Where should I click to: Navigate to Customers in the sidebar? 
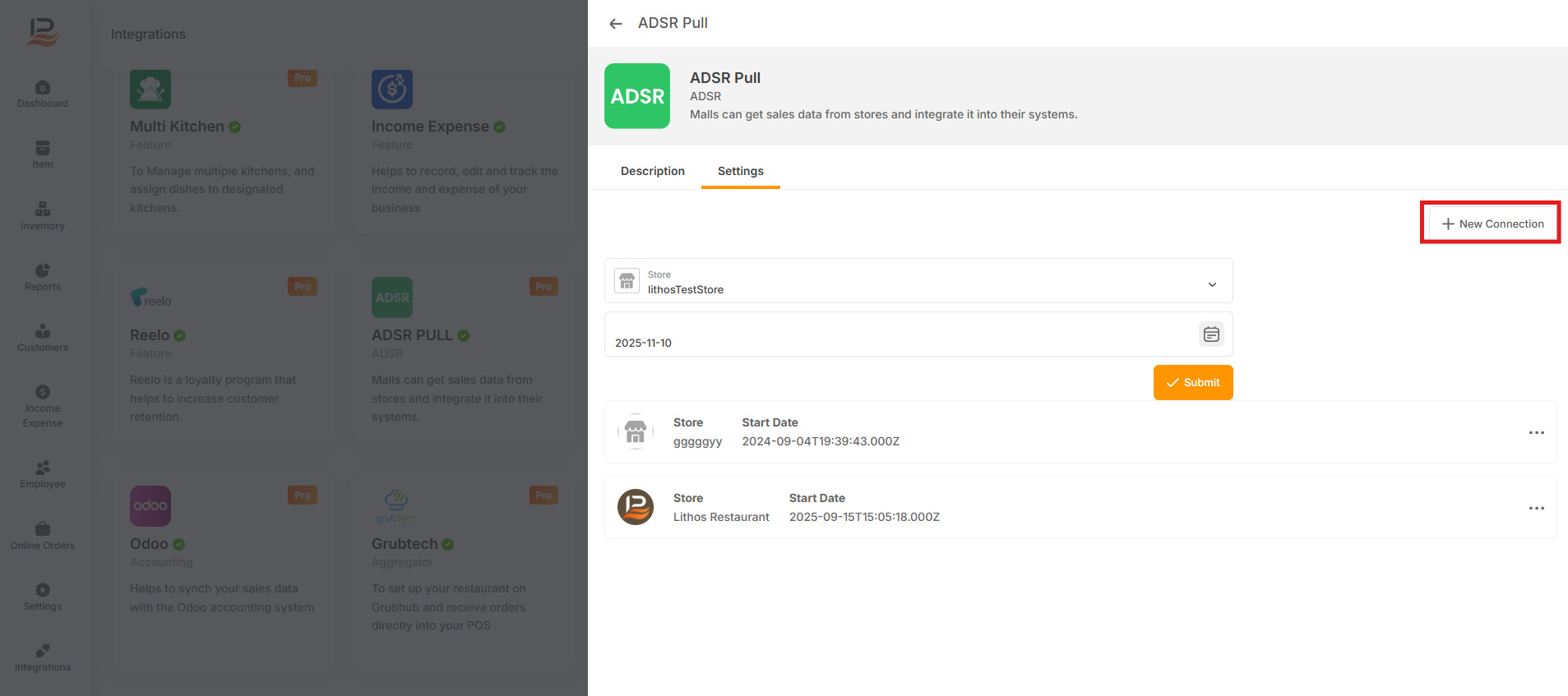point(43,338)
